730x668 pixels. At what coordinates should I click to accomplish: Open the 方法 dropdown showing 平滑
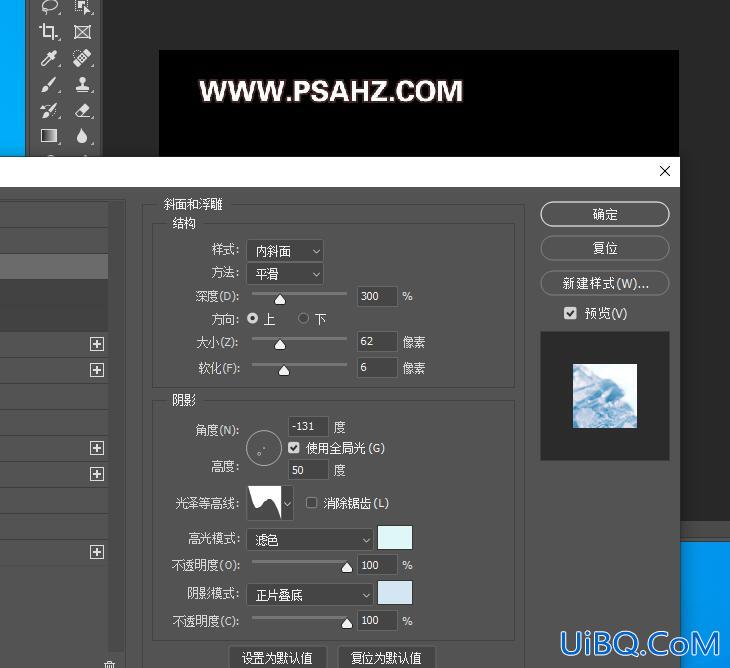[285, 274]
